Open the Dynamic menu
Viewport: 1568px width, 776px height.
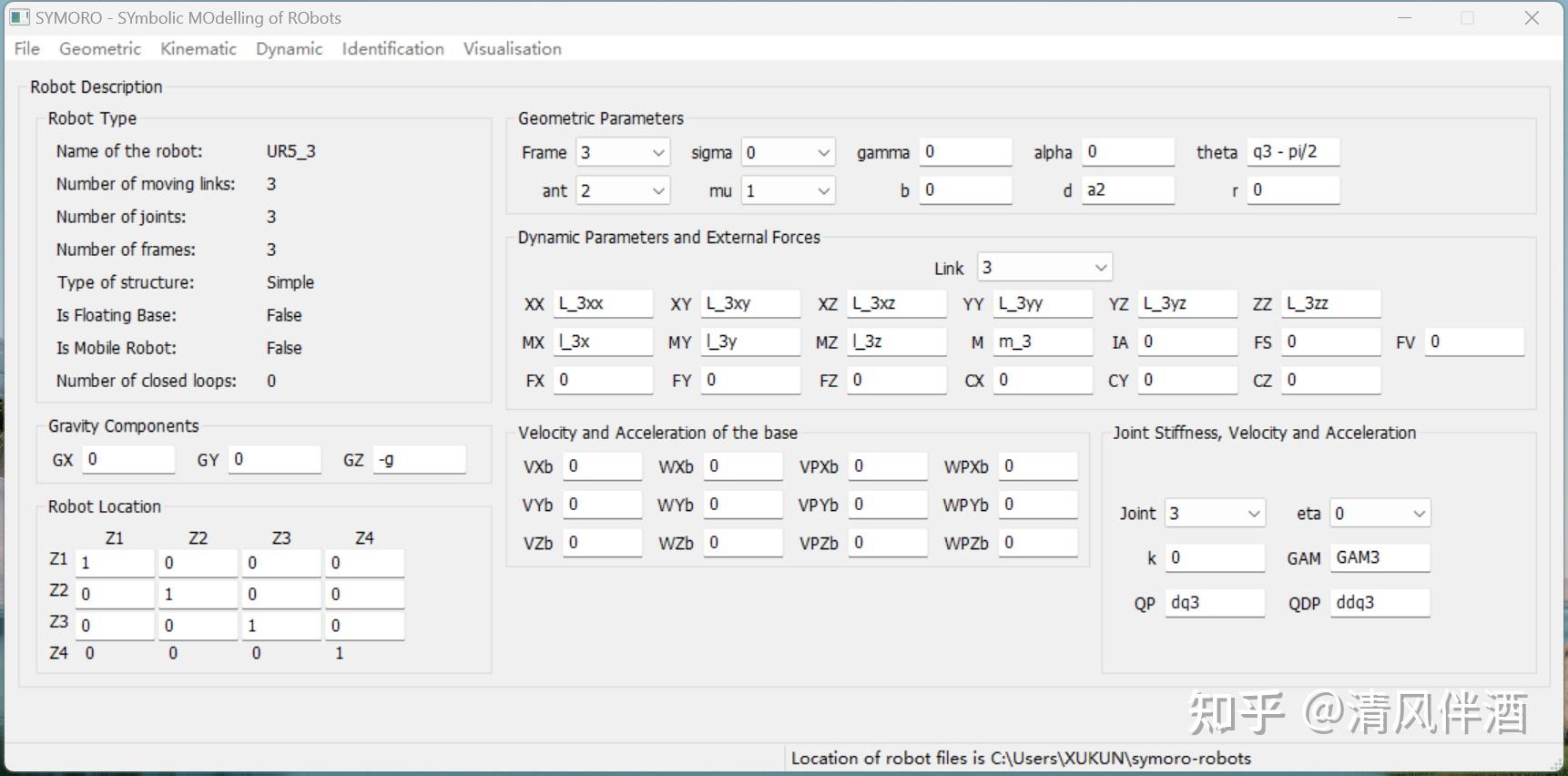coord(289,49)
